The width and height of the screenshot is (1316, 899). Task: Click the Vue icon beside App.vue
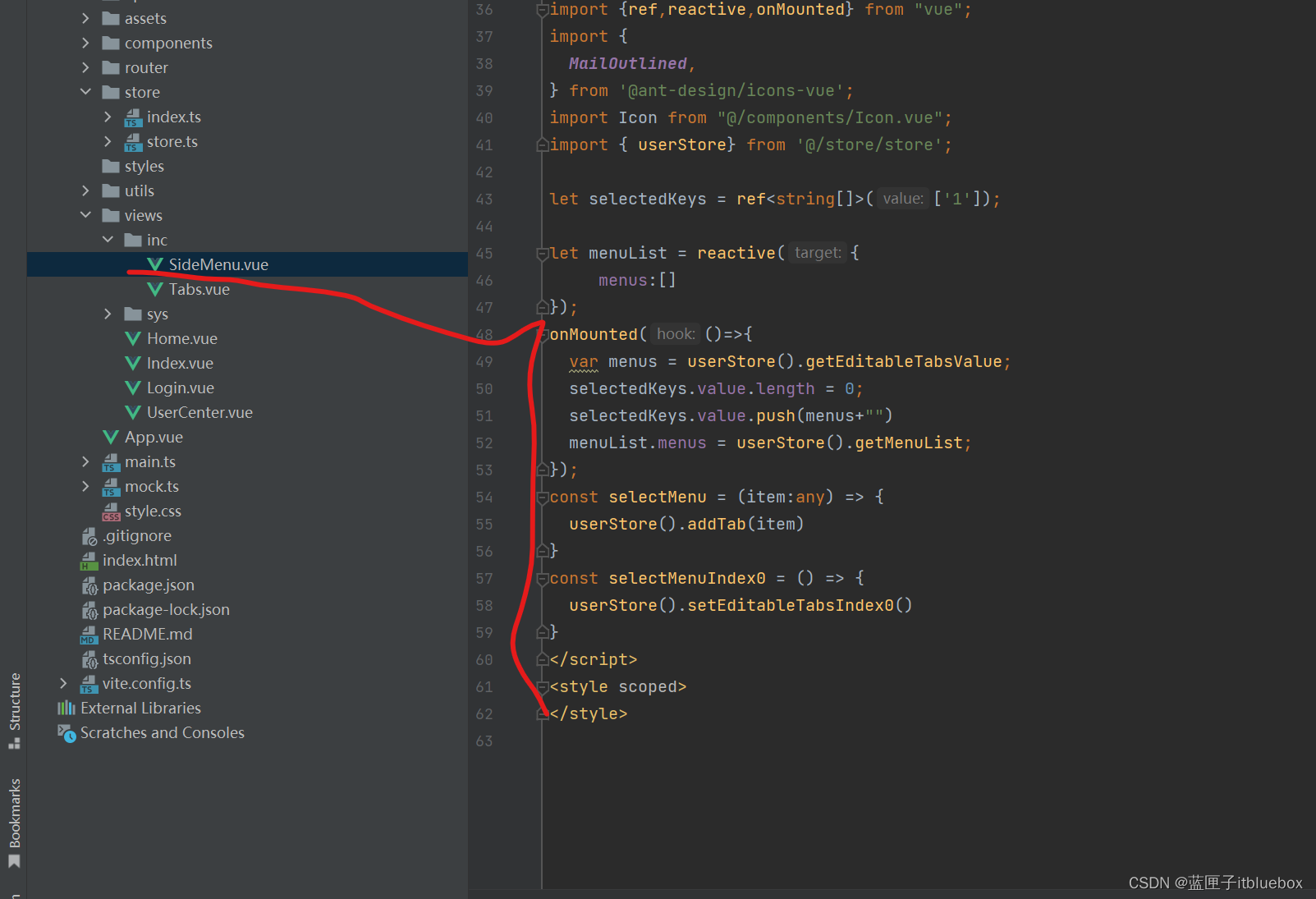tap(111, 437)
